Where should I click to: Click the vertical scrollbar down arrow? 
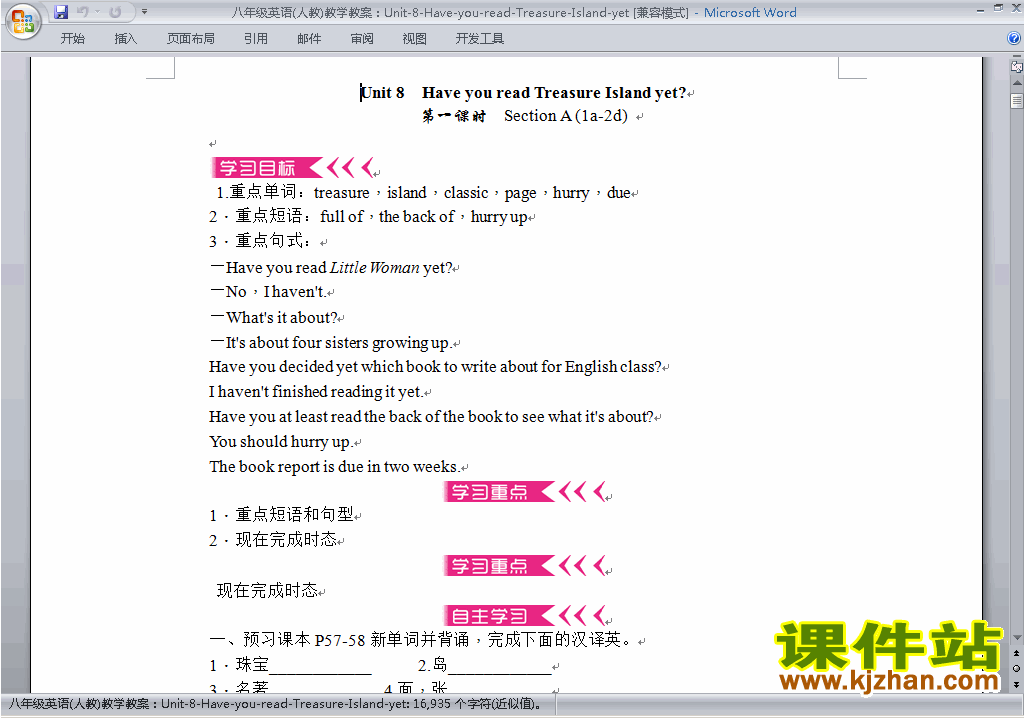1017,638
